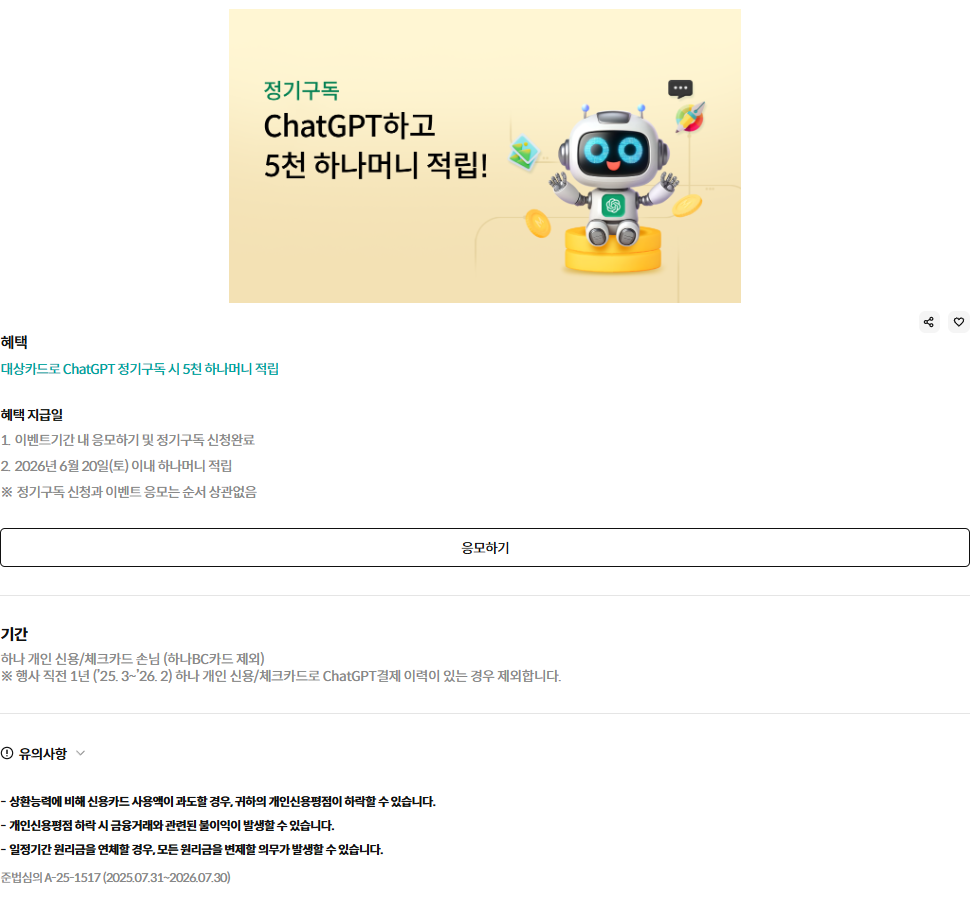The width and height of the screenshot is (973, 907).
Task: Click the 기간 section heading
Action: pos(14,634)
